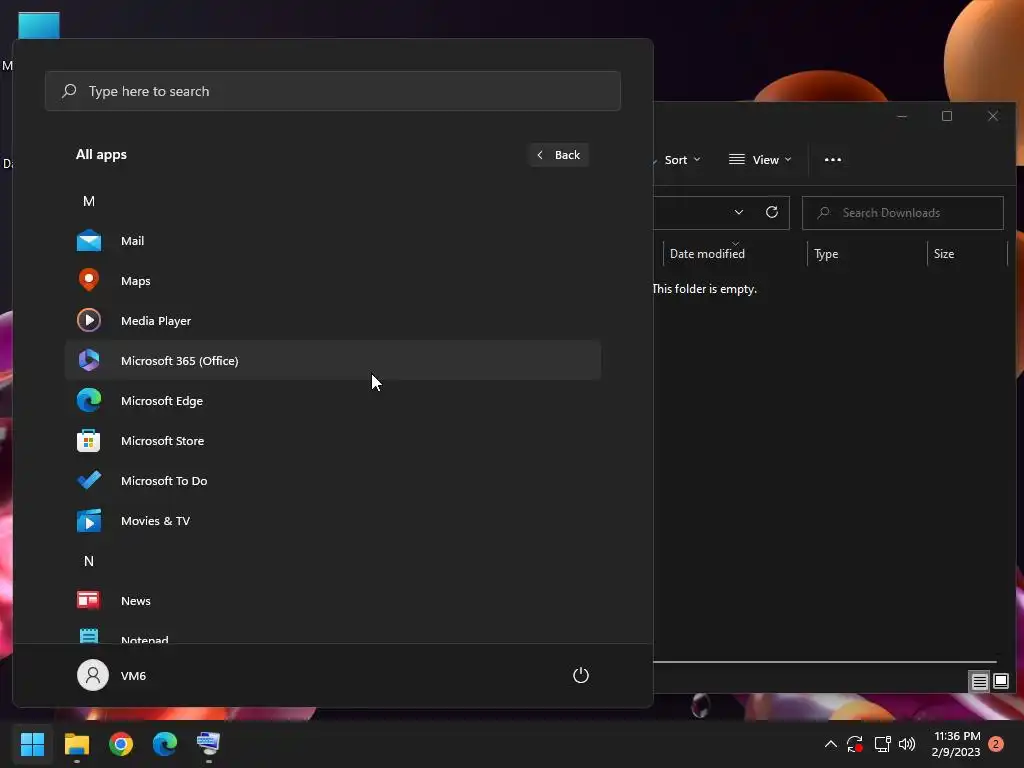
Task: Open the VM6 user account avatar
Action: [93, 675]
